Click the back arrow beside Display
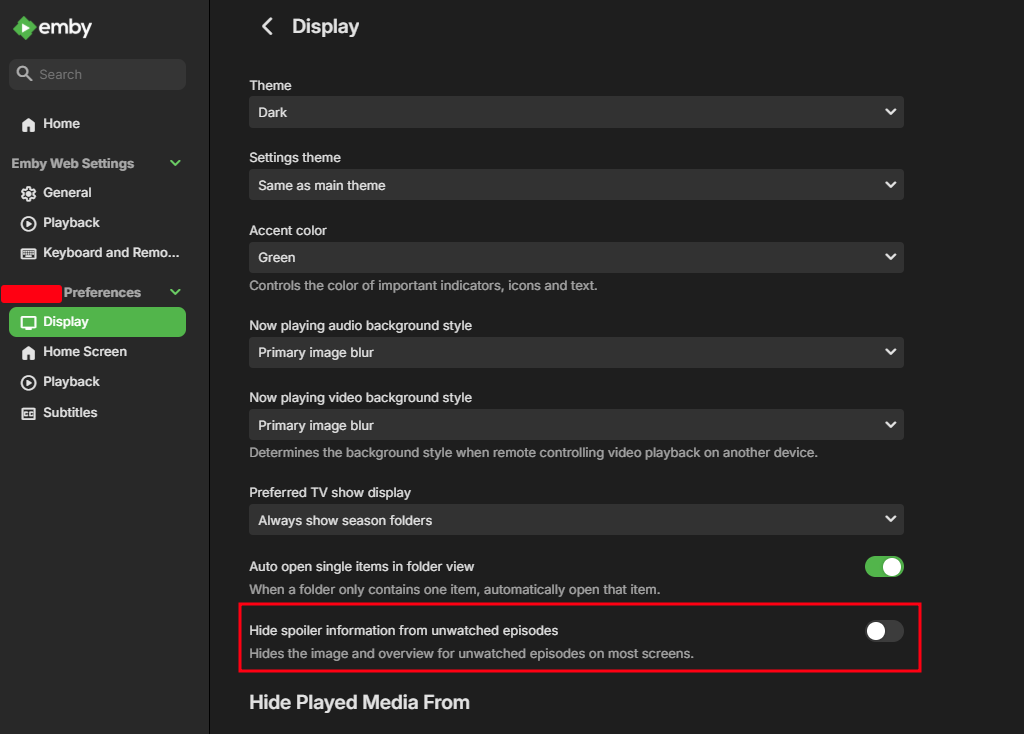 click(x=267, y=27)
